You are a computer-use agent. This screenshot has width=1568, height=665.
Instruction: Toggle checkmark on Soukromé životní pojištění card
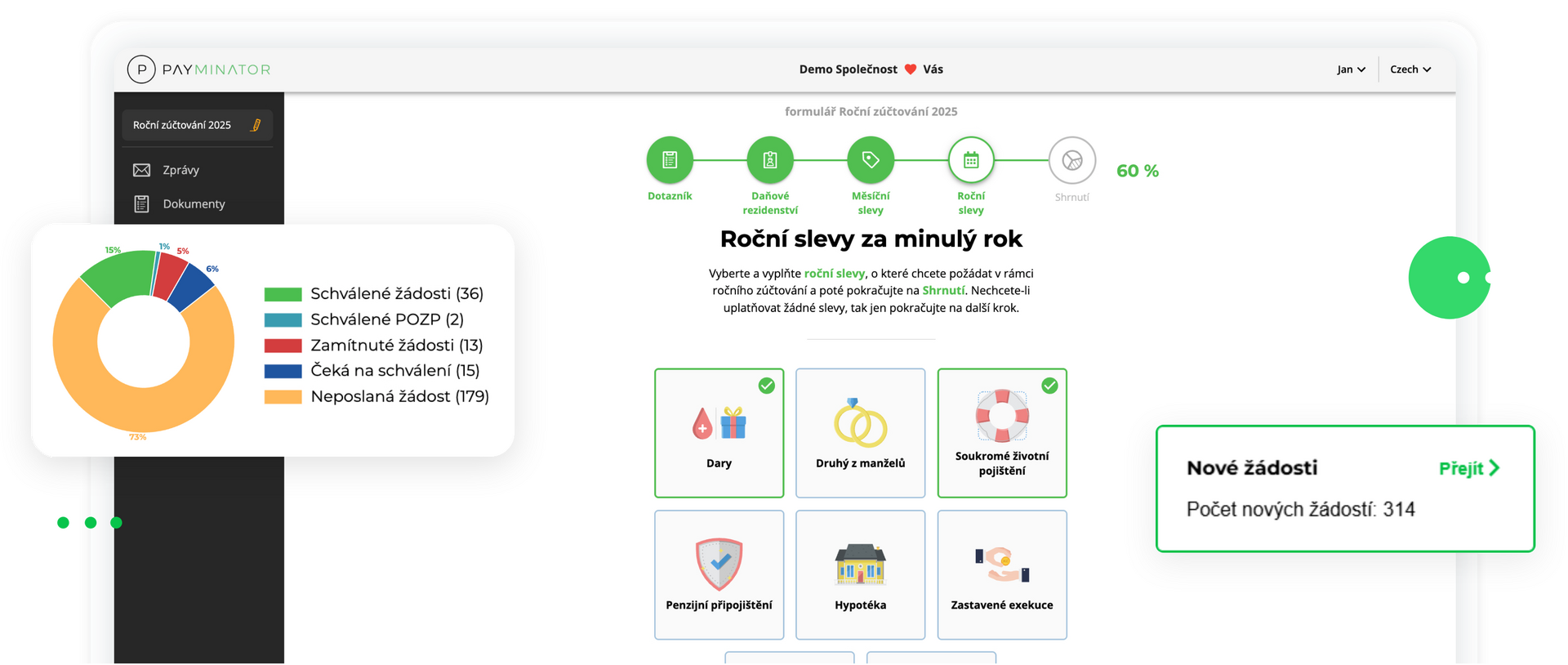tap(1049, 386)
